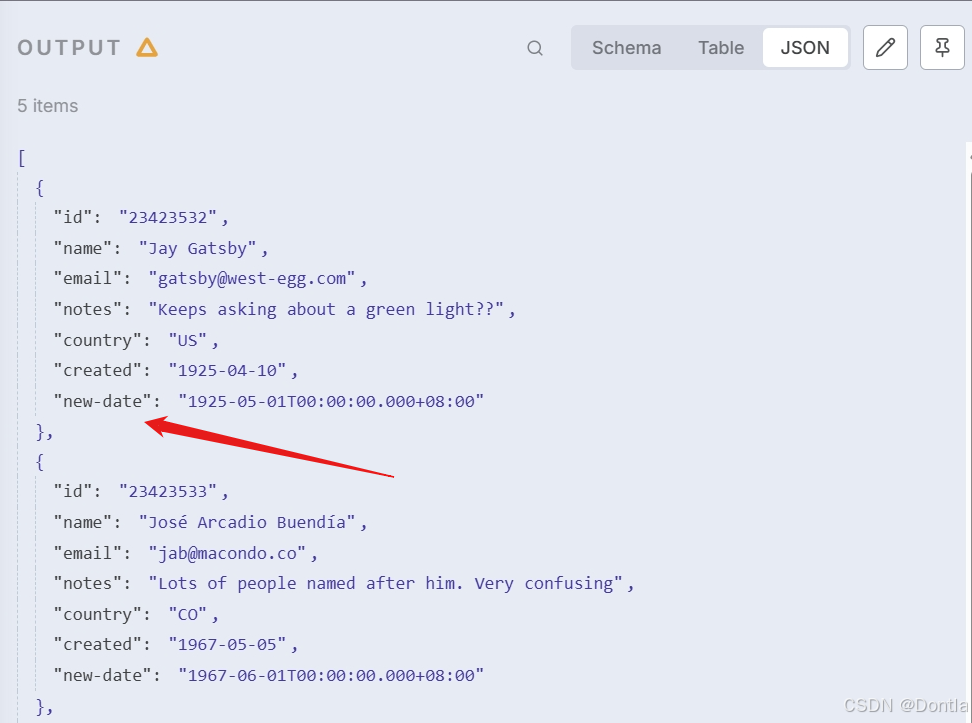The width and height of the screenshot is (972, 723).
Task: Switch to the Schema view tab
Action: pos(626,48)
